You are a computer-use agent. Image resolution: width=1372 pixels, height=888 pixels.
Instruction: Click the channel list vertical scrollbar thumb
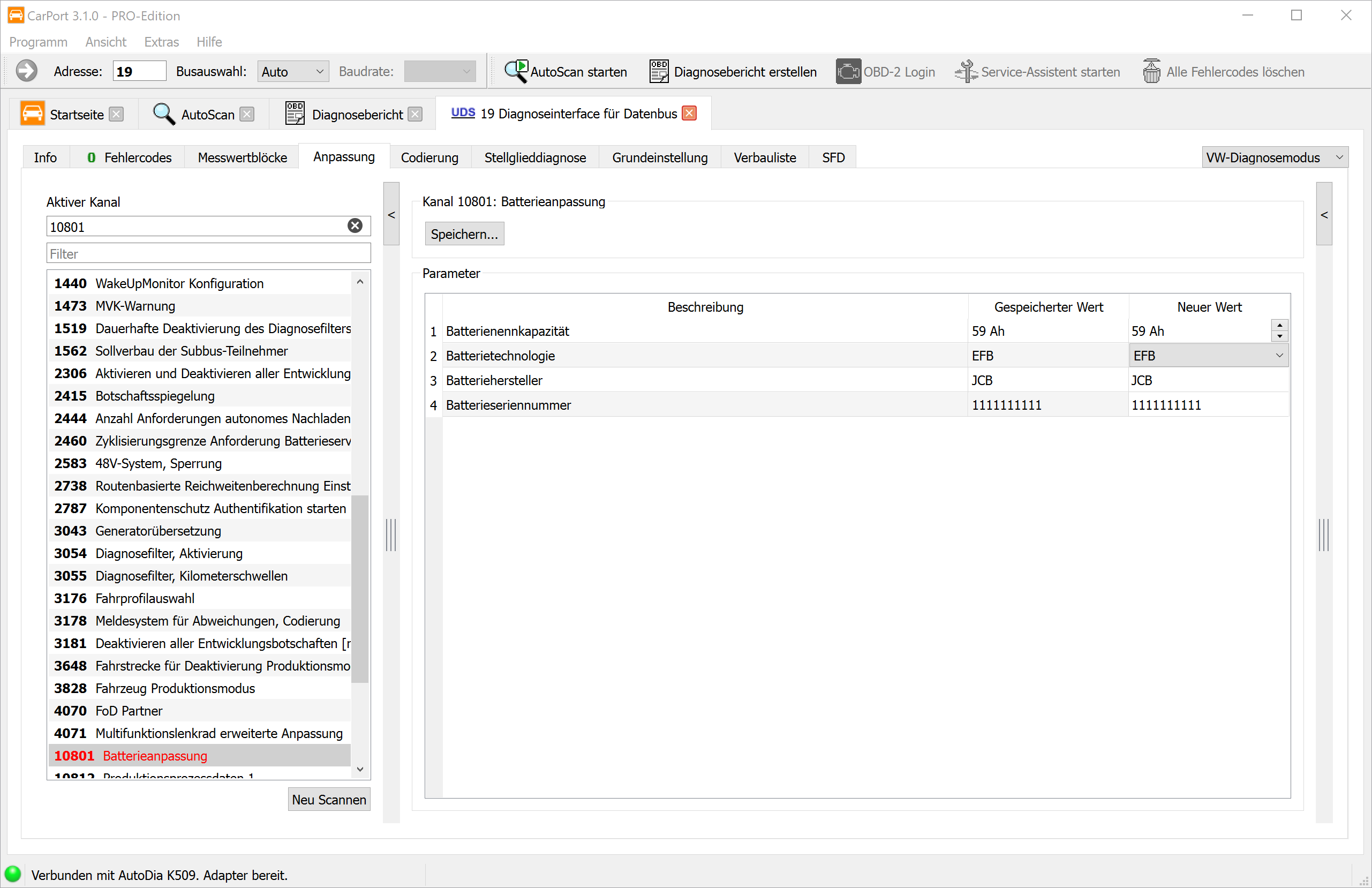click(360, 588)
